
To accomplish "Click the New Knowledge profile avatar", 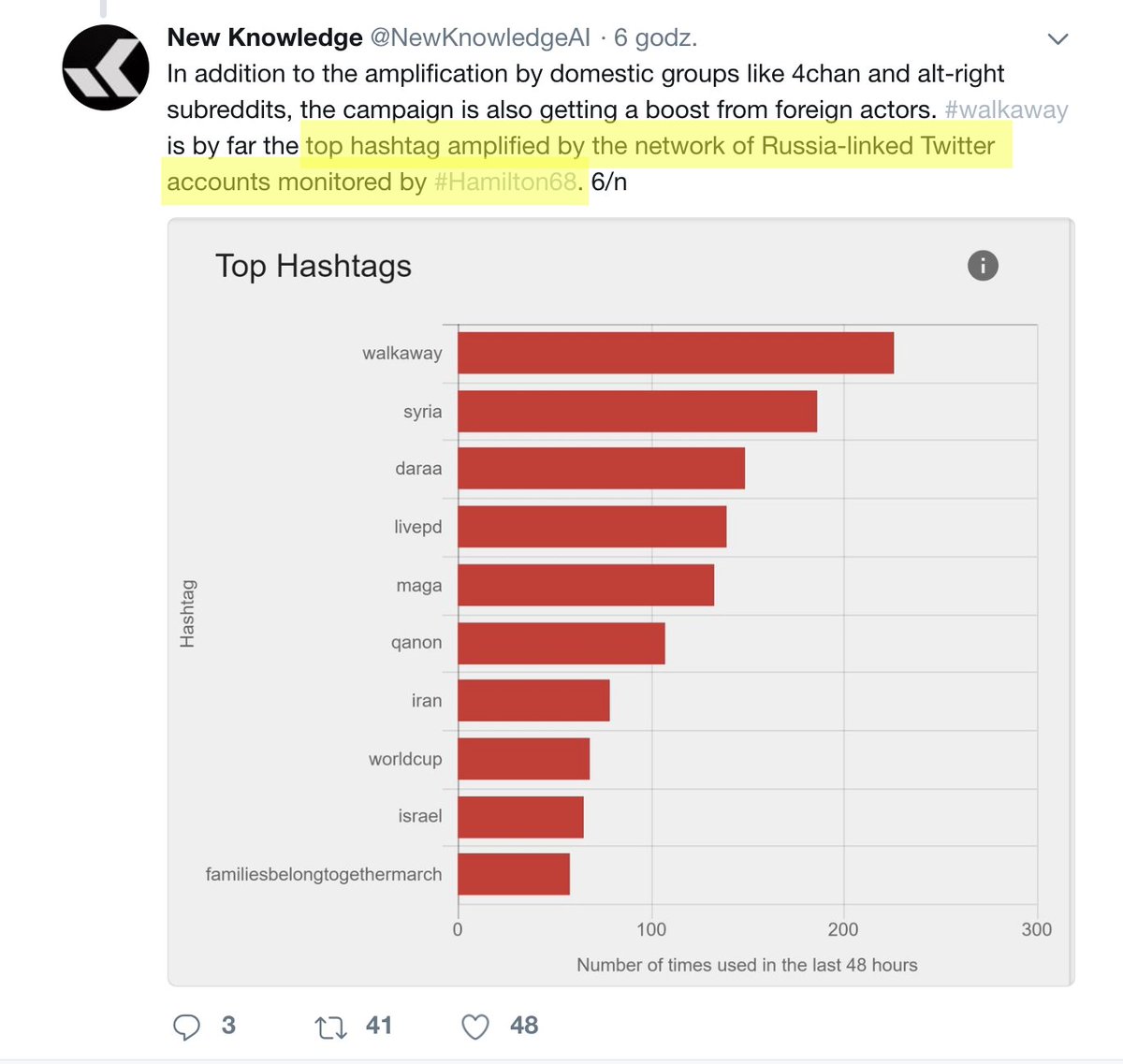I will click(106, 67).
